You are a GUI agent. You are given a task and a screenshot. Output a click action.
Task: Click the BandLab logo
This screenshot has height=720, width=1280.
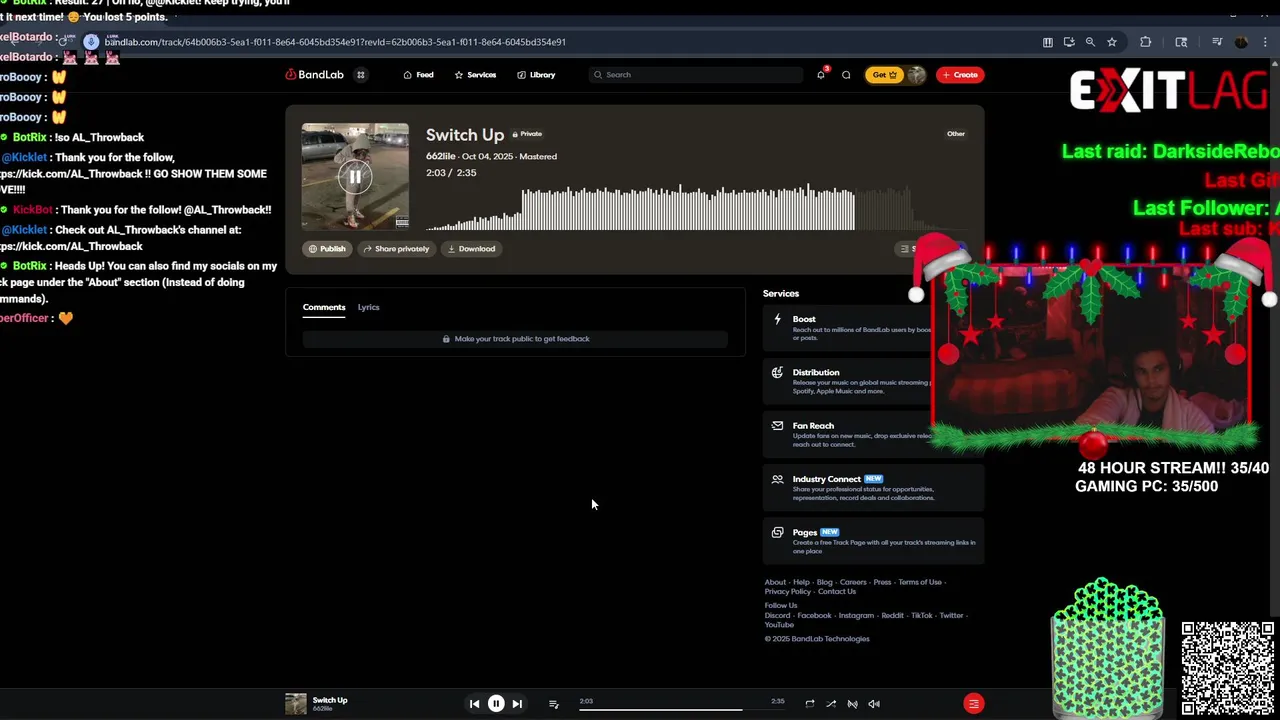315,75
